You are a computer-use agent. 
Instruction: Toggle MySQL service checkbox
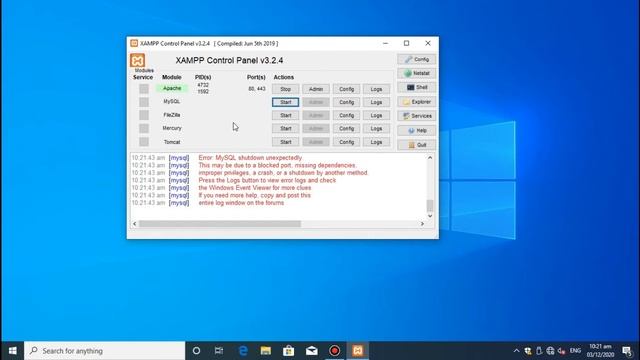pos(144,102)
